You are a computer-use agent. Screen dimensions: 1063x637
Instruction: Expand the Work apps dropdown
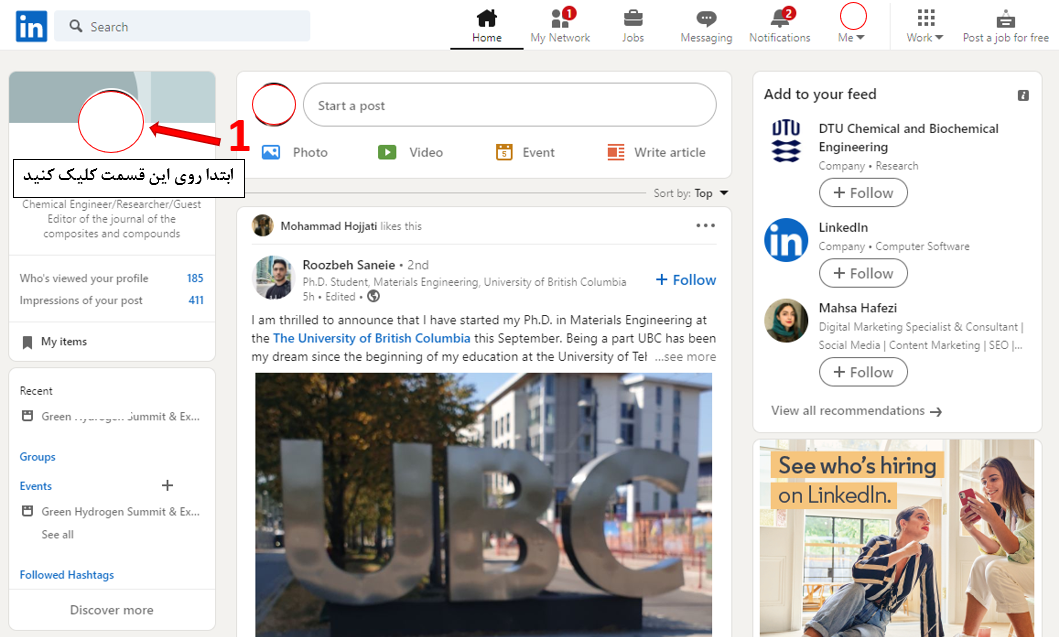click(x=925, y=26)
